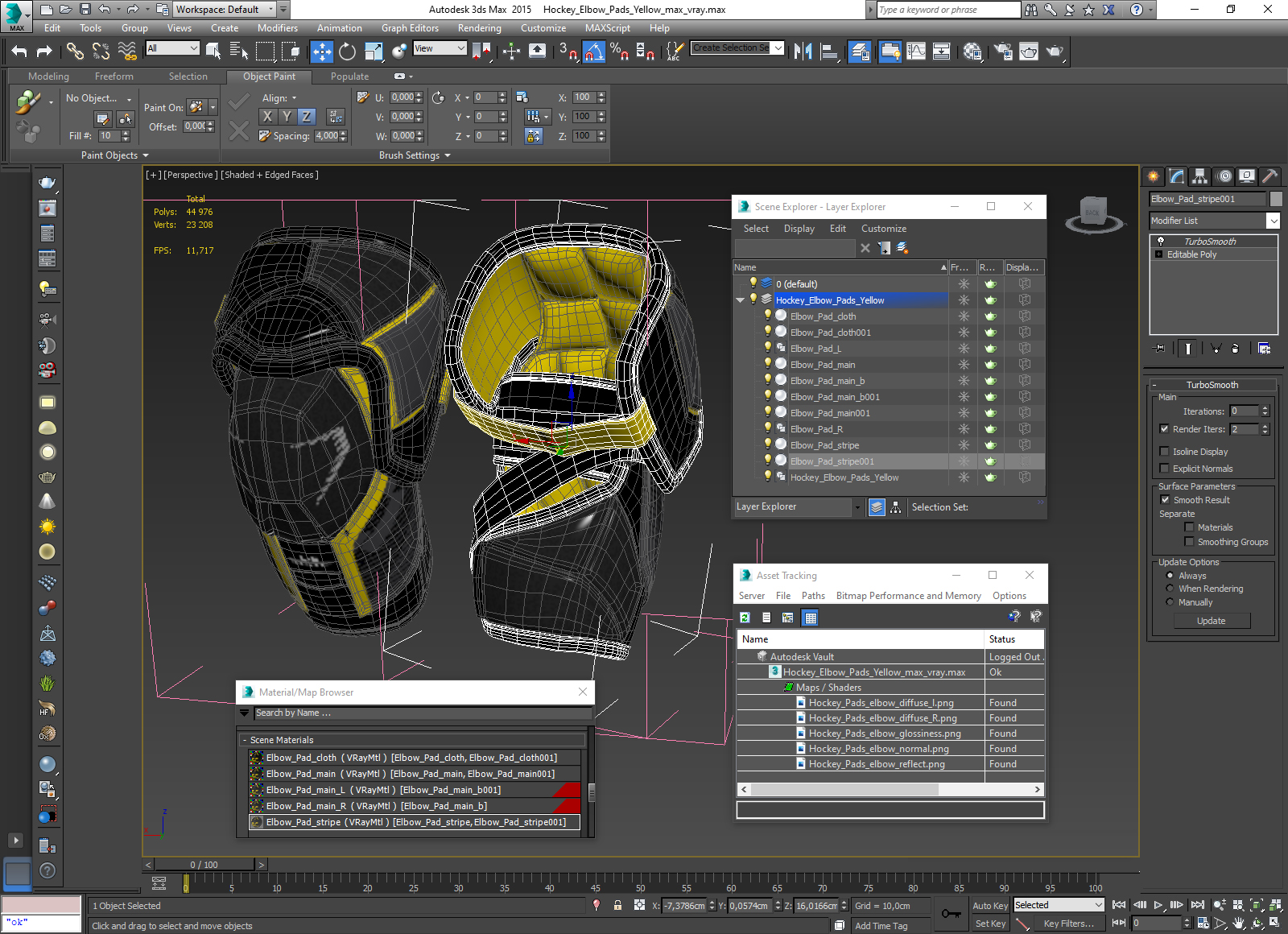Toggle Angle Snap tool
1288x934 pixels.
tap(593, 52)
